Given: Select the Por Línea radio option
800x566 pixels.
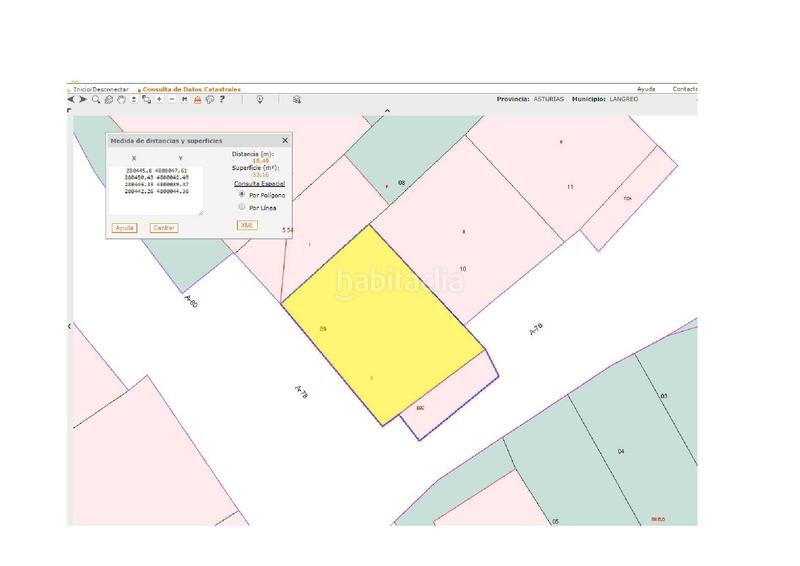Looking at the screenshot, I should [x=241, y=207].
